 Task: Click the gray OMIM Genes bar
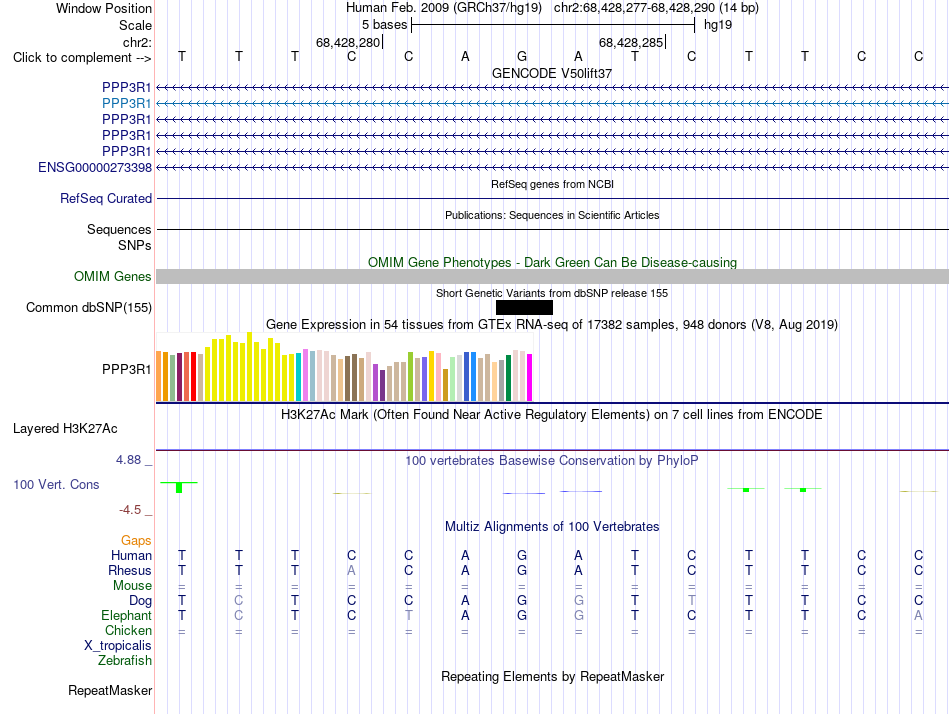(x=552, y=276)
